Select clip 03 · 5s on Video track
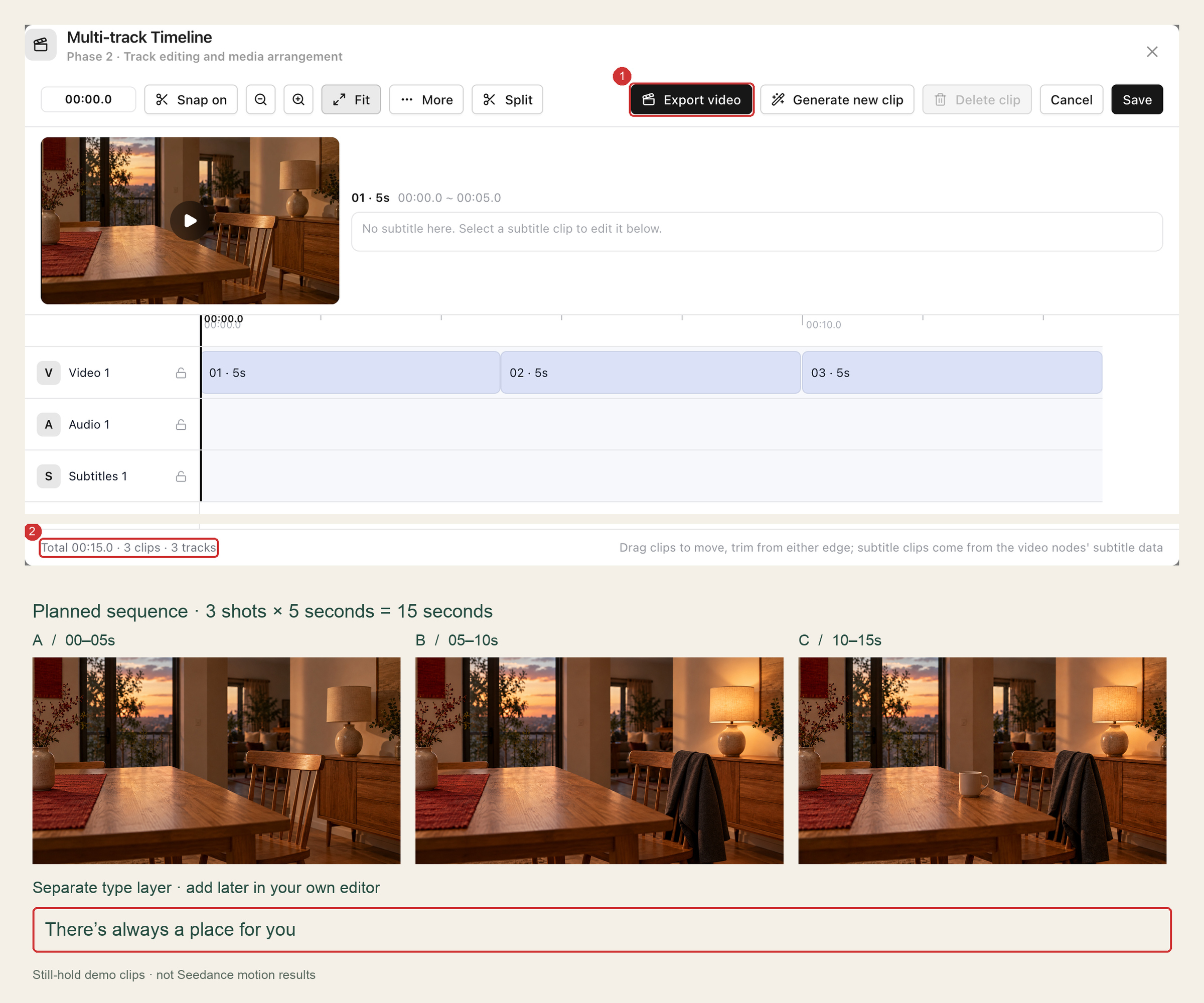This screenshot has width=1204, height=1003. tap(952, 373)
